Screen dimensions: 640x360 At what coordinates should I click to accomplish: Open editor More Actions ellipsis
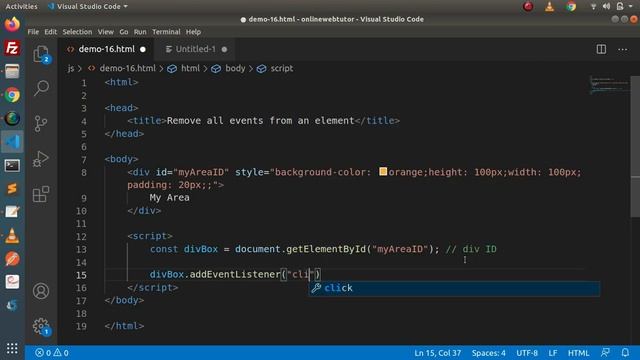[x=622, y=49]
